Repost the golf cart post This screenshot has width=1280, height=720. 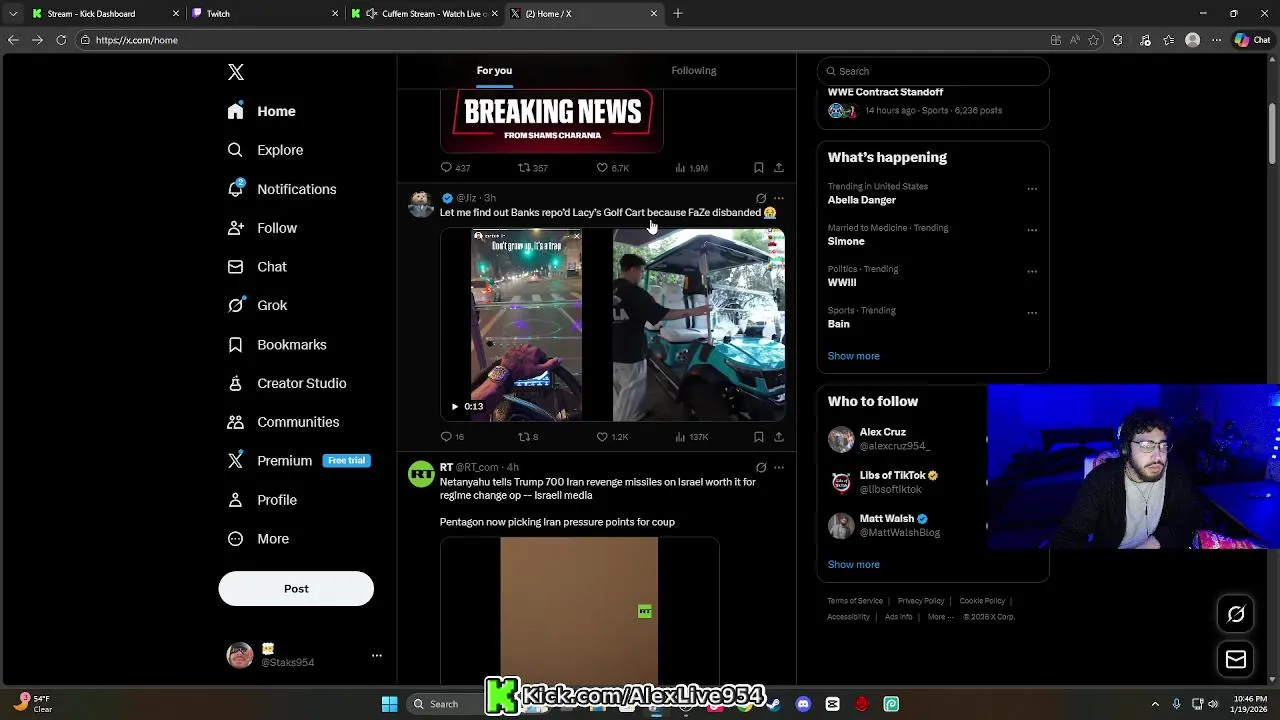(528, 437)
